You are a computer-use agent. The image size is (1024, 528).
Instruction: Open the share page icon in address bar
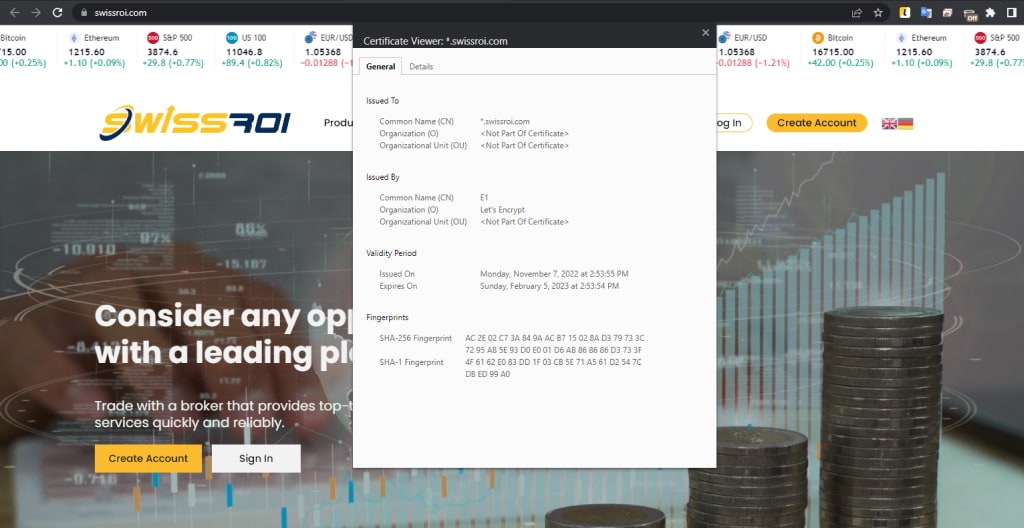[857, 12]
